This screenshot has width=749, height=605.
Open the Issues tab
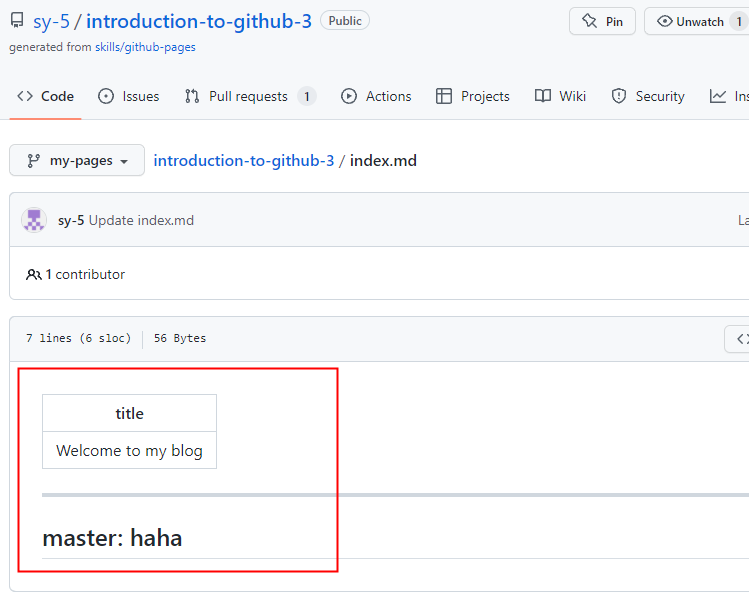click(129, 96)
